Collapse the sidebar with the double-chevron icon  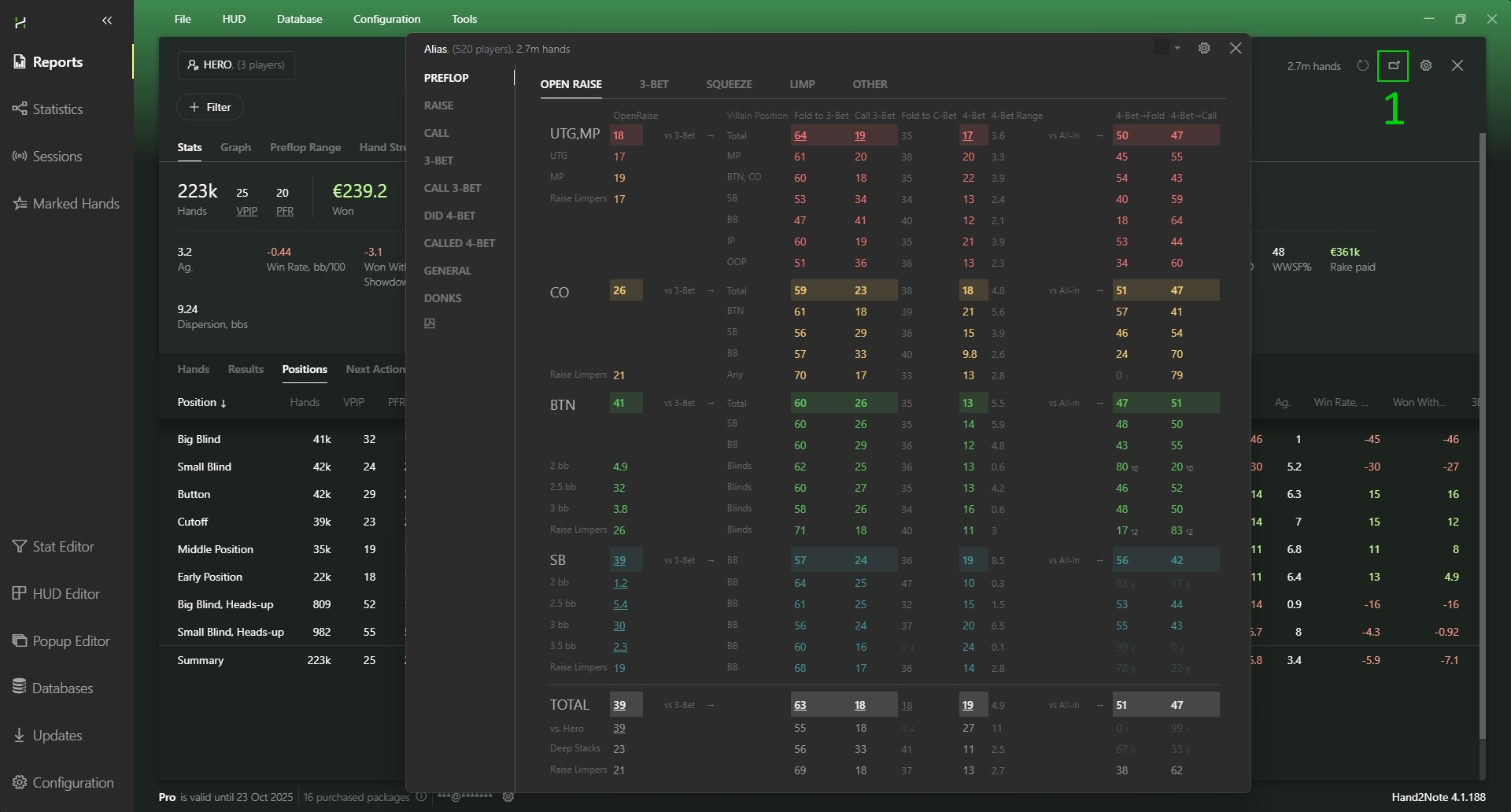coord(108,21)
